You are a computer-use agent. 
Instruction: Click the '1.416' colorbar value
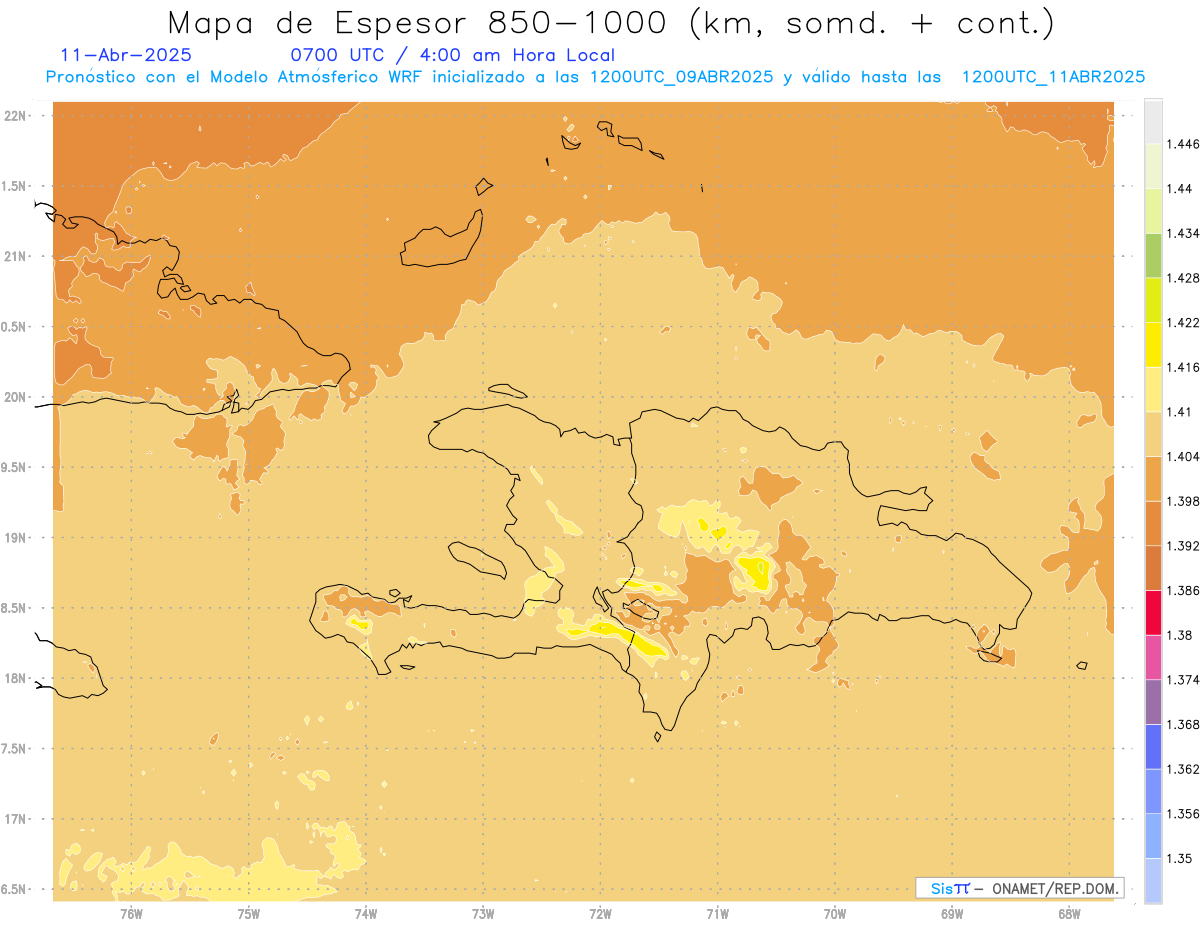1184,367
